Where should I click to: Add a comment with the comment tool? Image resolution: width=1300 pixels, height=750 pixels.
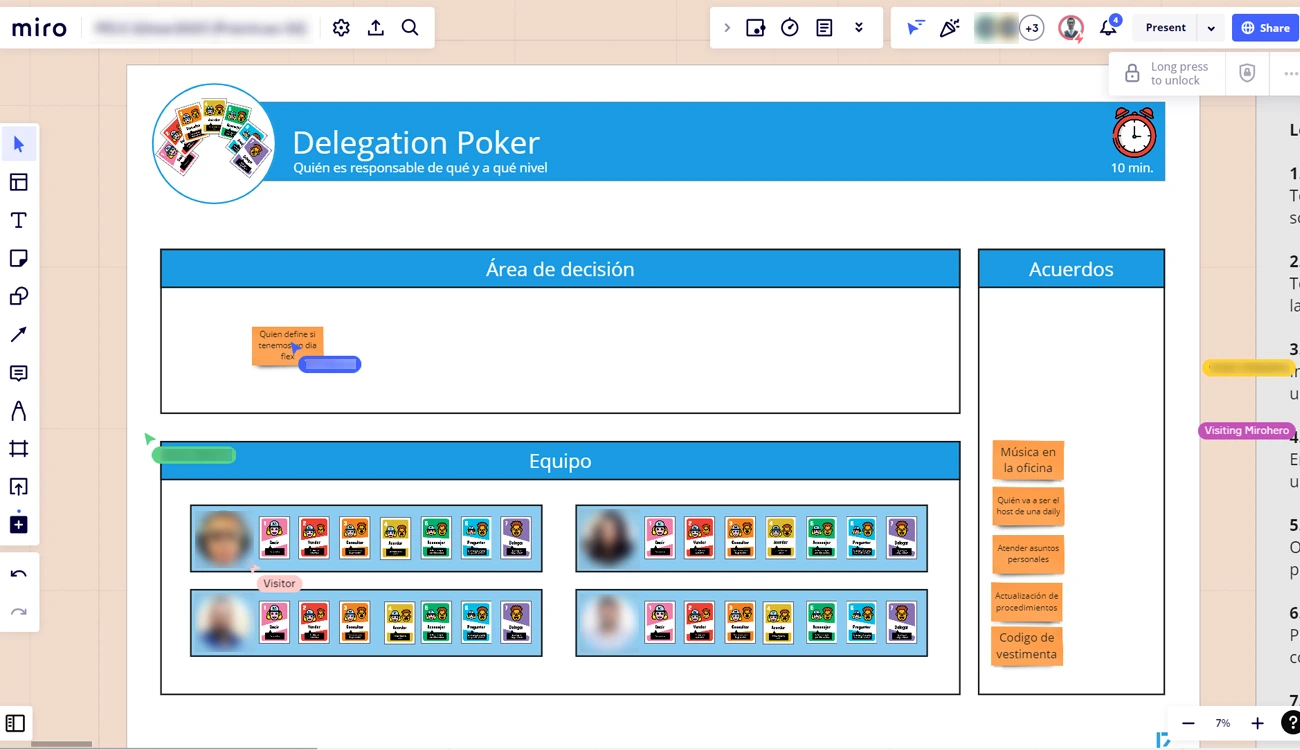pyautogui.click(x=18, y=371)
